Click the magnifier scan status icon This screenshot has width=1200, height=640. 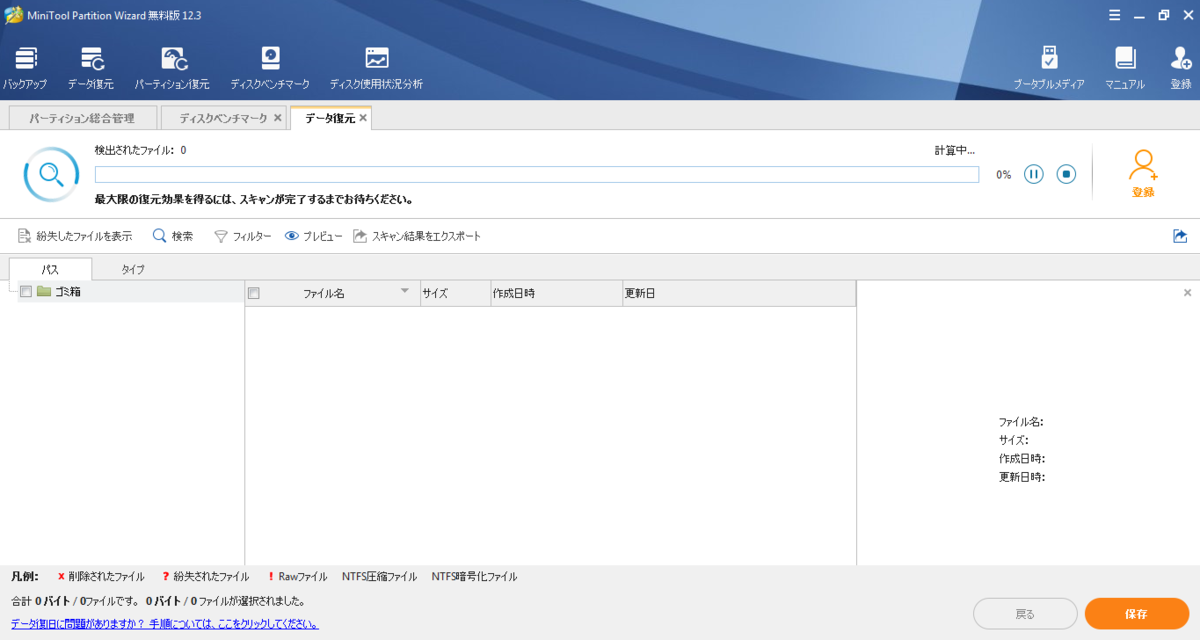(51, 175)
